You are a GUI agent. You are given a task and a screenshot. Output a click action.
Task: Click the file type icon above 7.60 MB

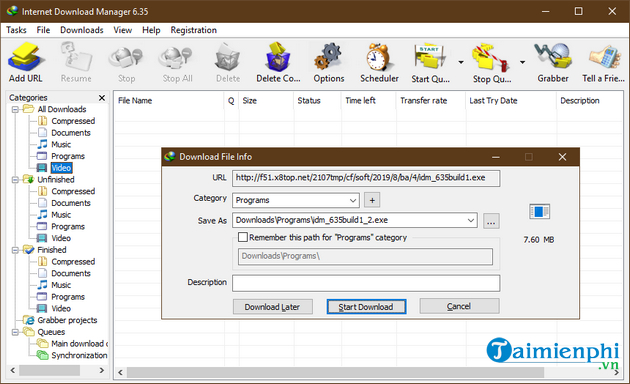(539, 211)
